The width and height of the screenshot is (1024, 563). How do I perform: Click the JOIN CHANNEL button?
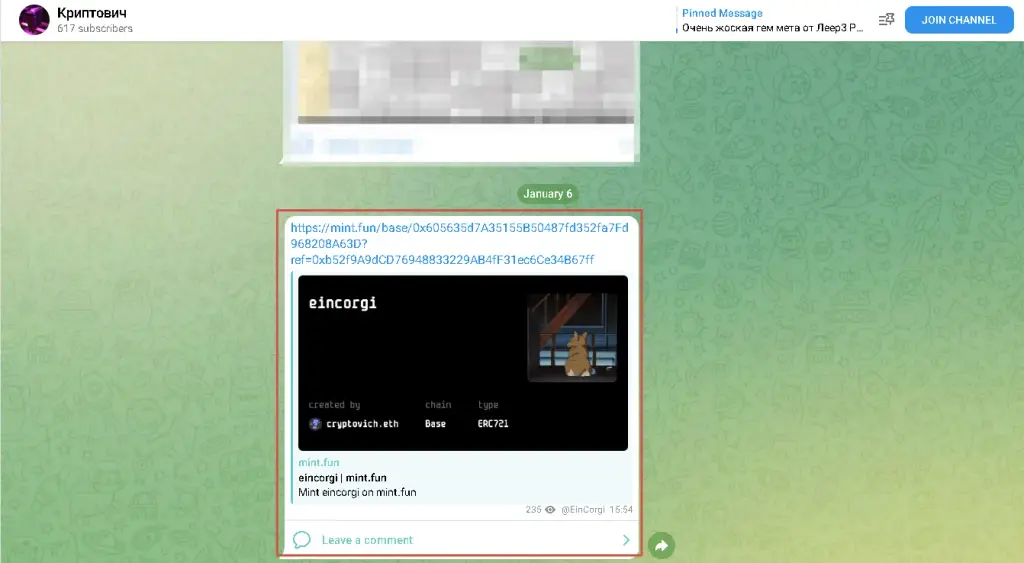point(959,20)
